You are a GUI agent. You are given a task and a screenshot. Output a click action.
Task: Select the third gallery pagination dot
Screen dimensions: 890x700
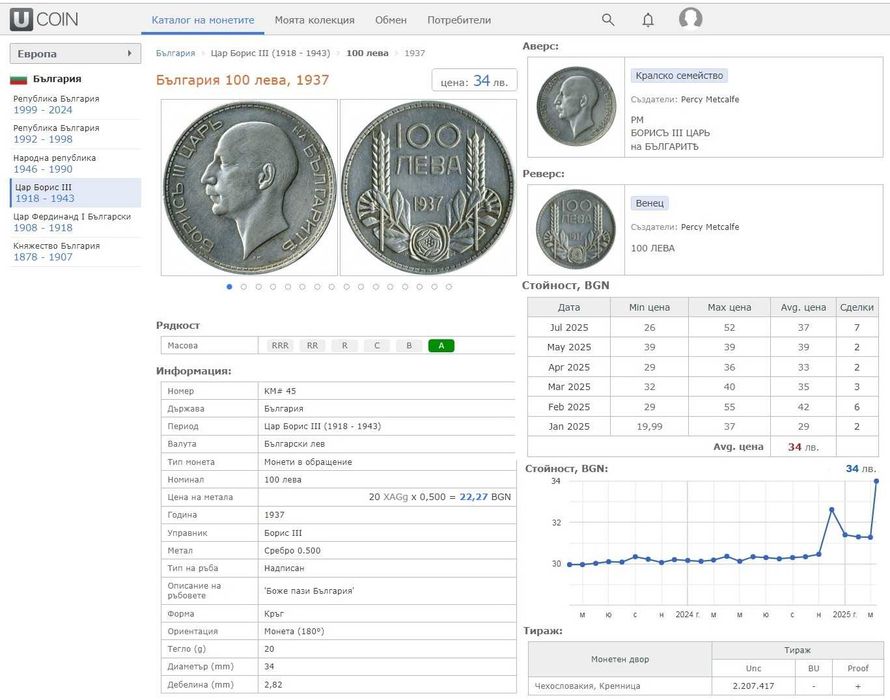tap(259, 287)
